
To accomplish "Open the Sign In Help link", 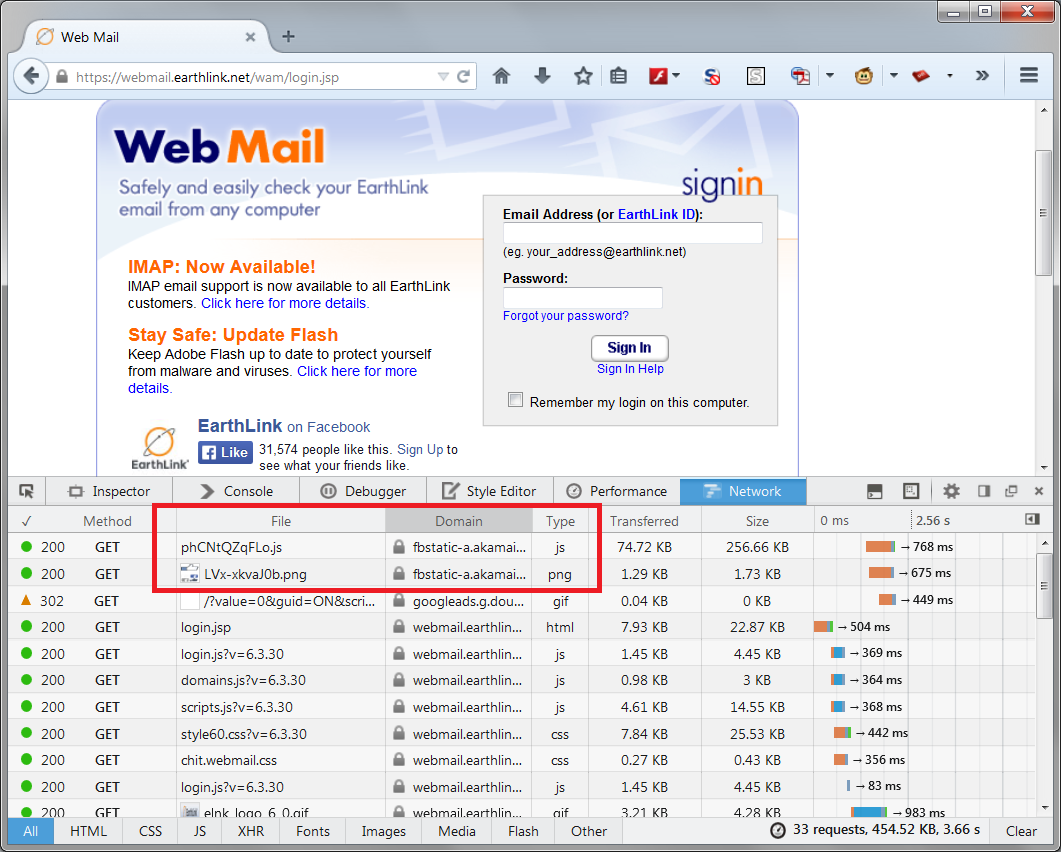I will pyautogui.click(x=630, y=369).
